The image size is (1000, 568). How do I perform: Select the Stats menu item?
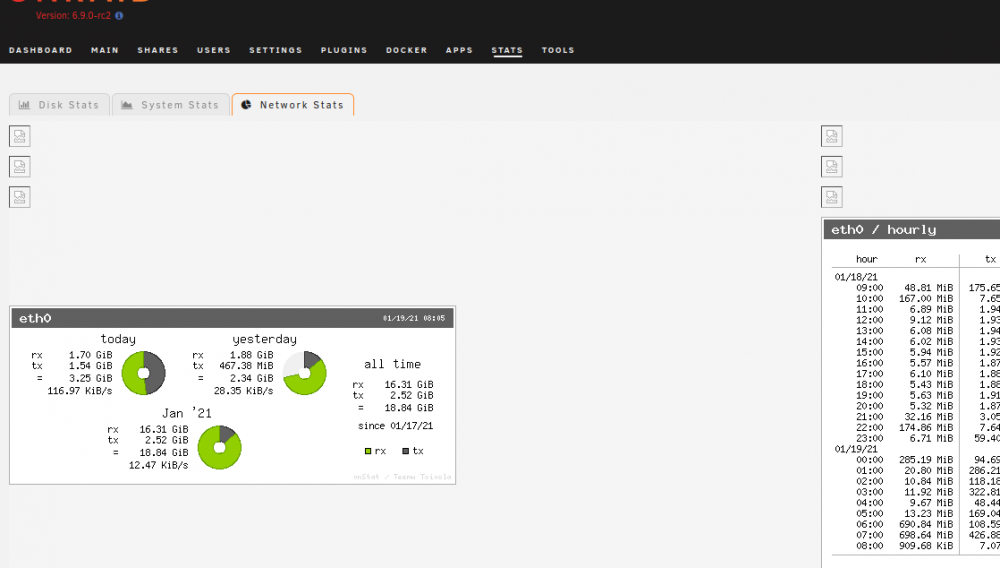pyautogui.click(x=507, y=50)
